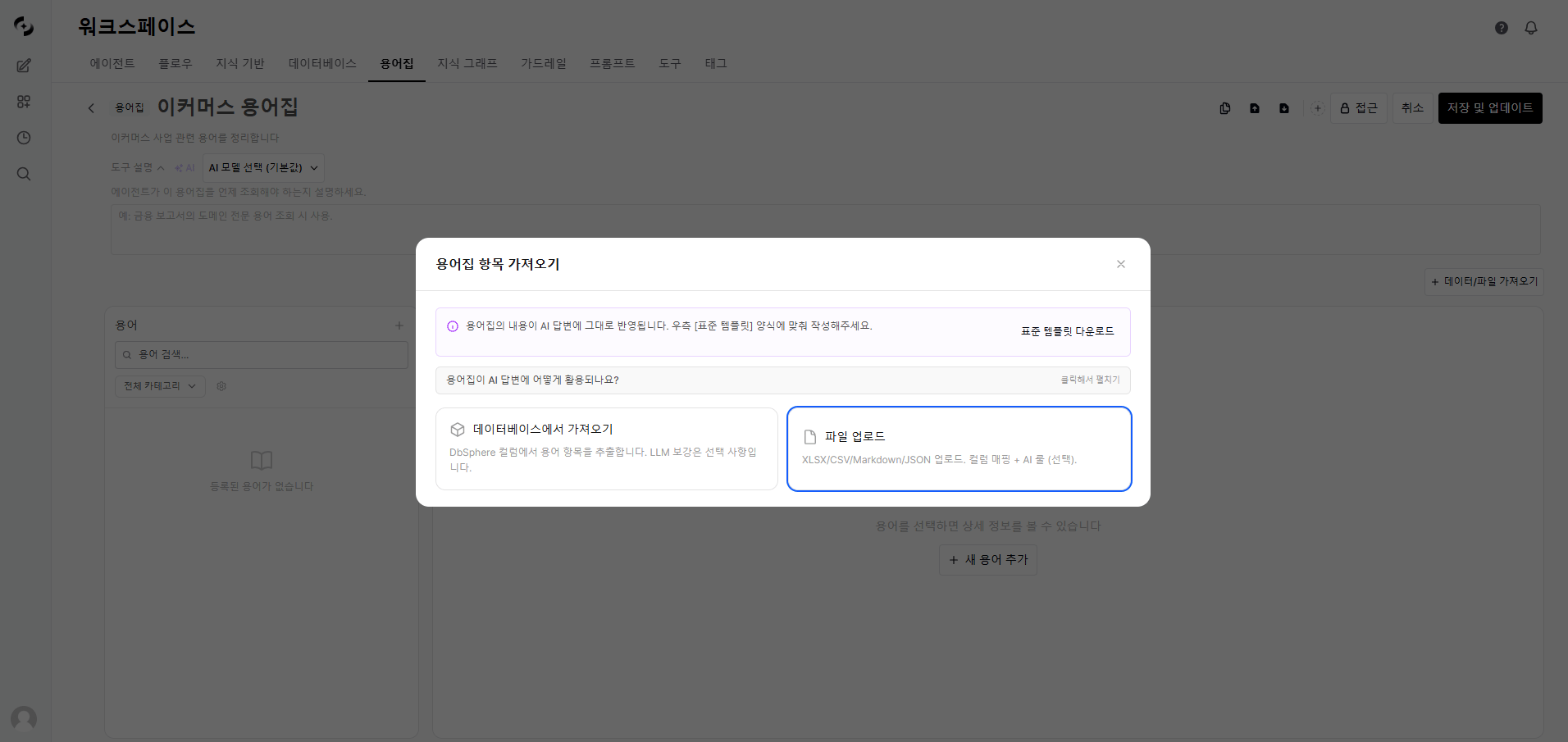The image size is (1568, 742).
Task: Switch to the 지식 그래프 tab
Action: click(x=467, y=63)
